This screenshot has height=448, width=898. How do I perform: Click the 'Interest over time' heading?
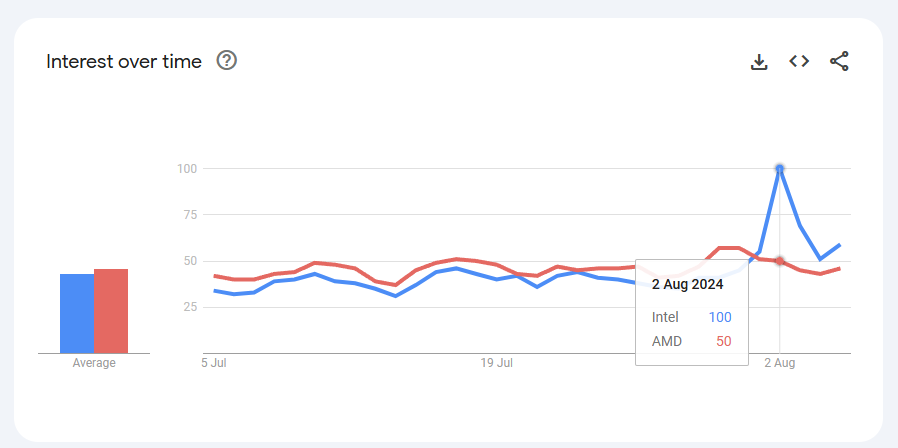(124, 61)
